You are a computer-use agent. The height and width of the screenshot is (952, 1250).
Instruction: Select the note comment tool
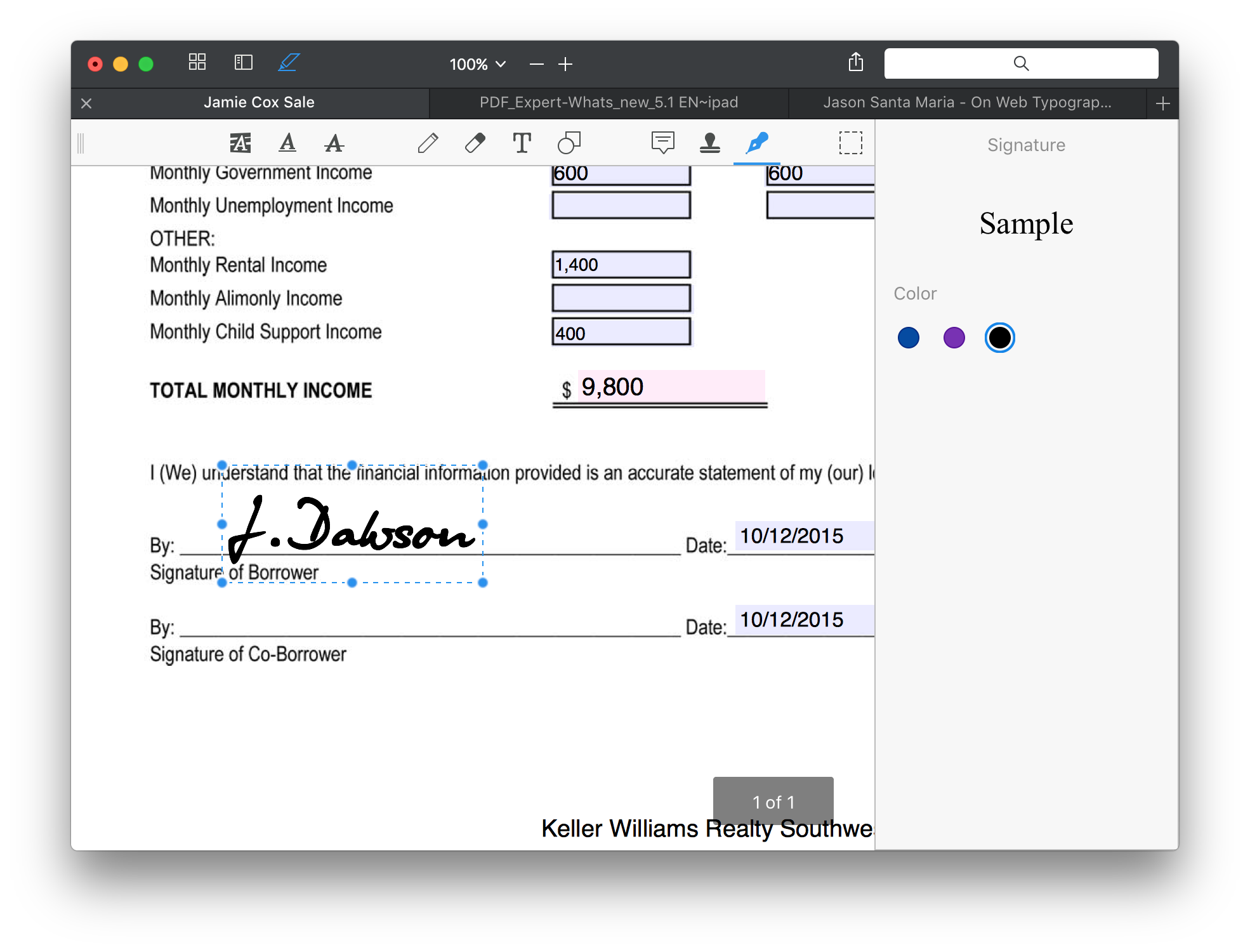(x=663, y=143)
